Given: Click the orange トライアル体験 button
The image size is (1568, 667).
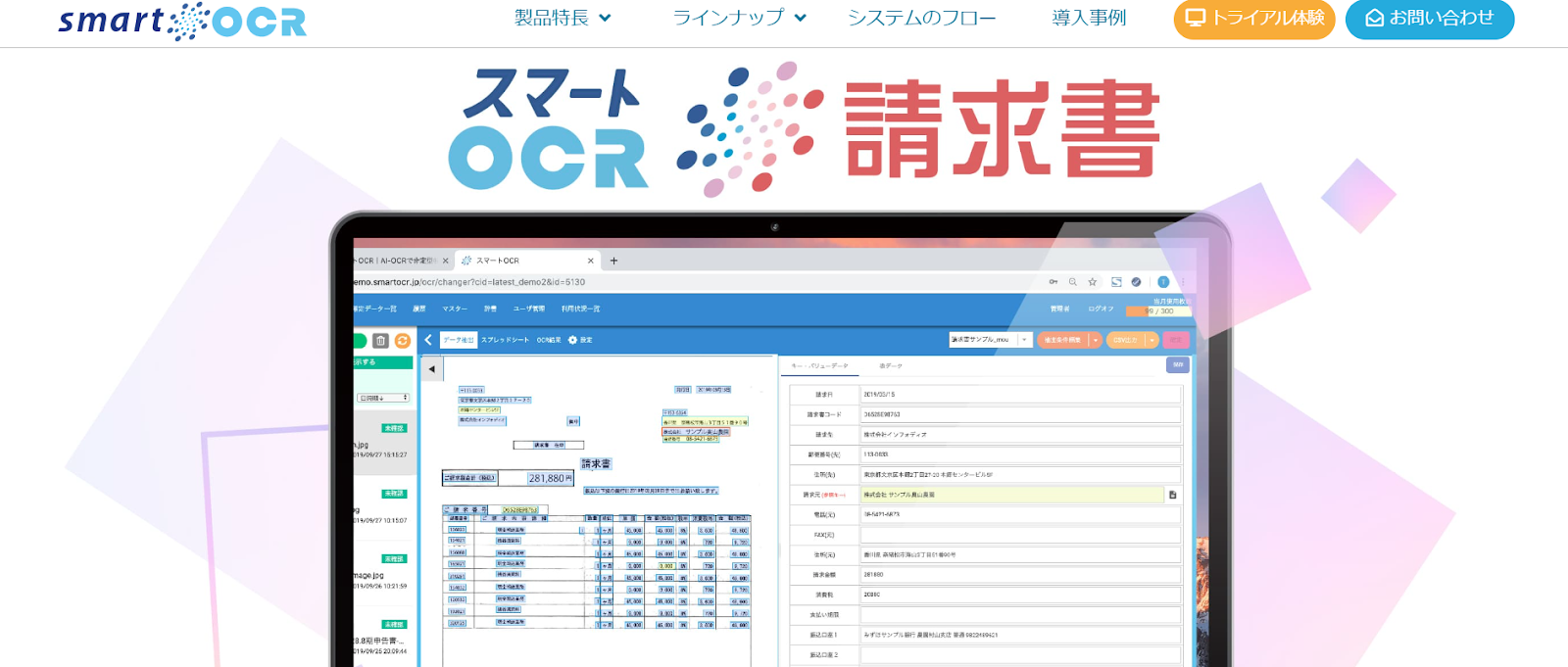Looking at the screenshot, I should point(1254,19).
